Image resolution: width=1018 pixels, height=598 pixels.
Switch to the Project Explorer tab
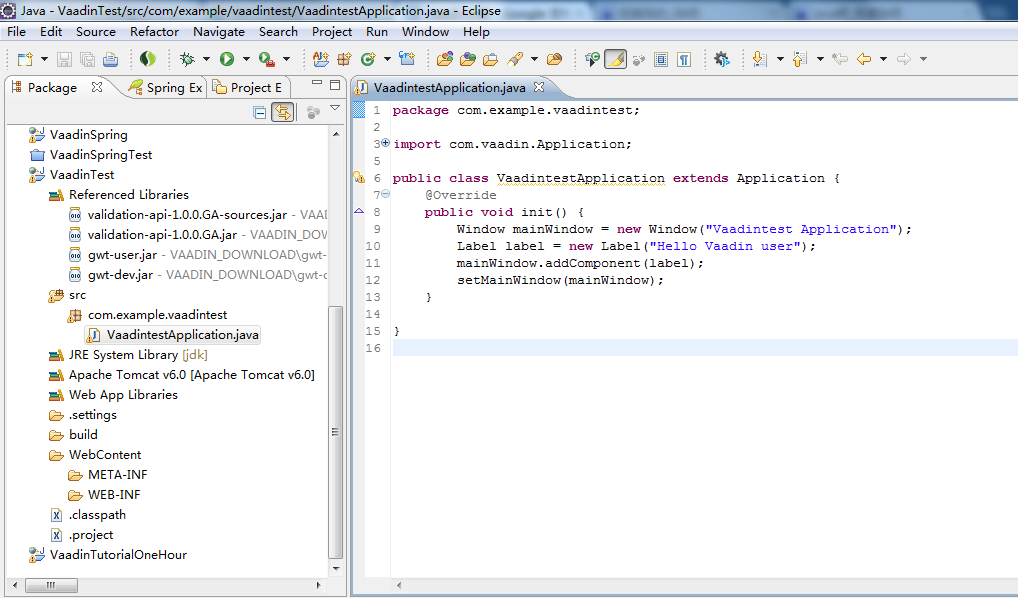coord(247,88)
